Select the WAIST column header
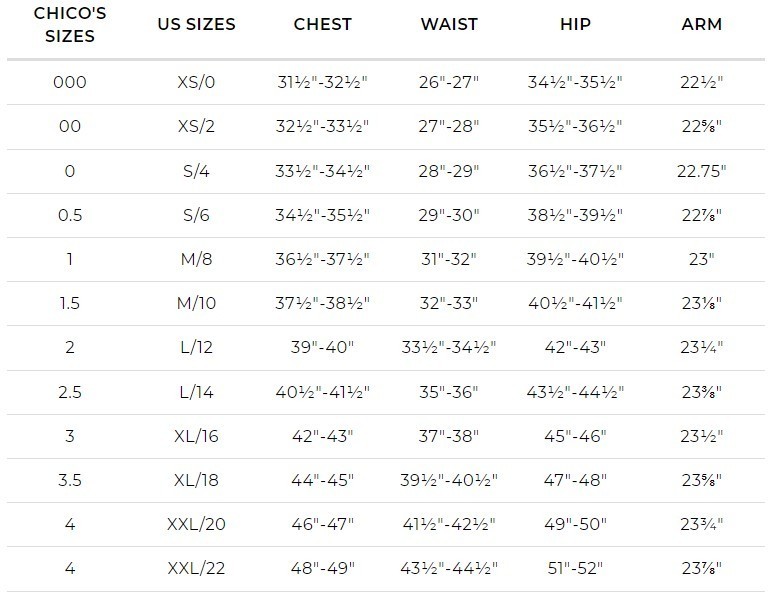This screenshot has height=595, width=782. click(x=449, y=24)
